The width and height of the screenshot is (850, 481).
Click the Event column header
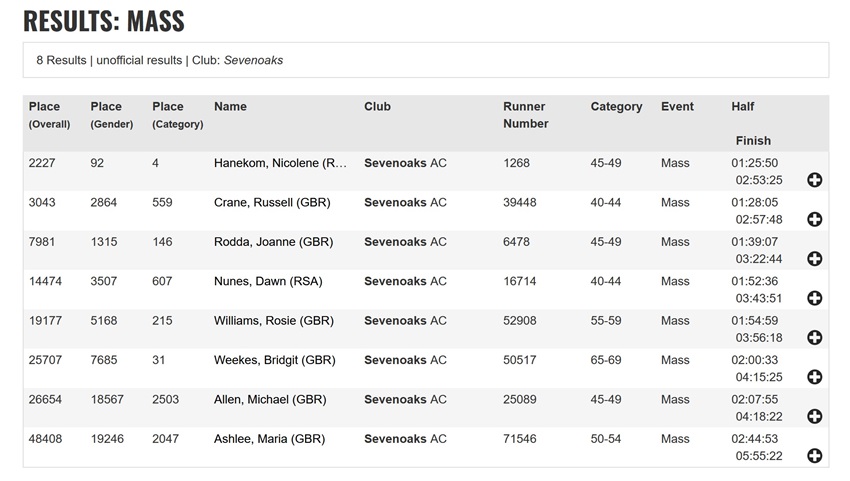(677, 106)
